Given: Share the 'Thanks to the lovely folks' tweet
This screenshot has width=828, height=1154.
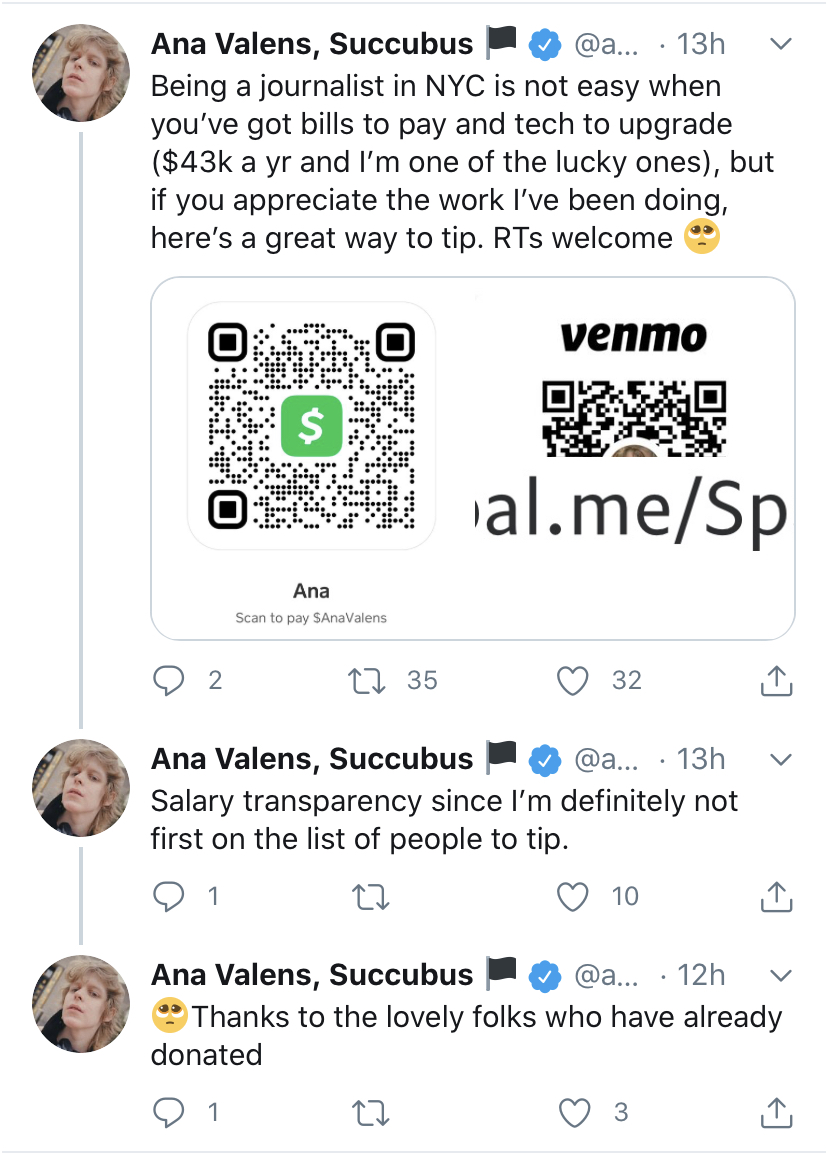Looking at the screenshot, I should 776,1112.
